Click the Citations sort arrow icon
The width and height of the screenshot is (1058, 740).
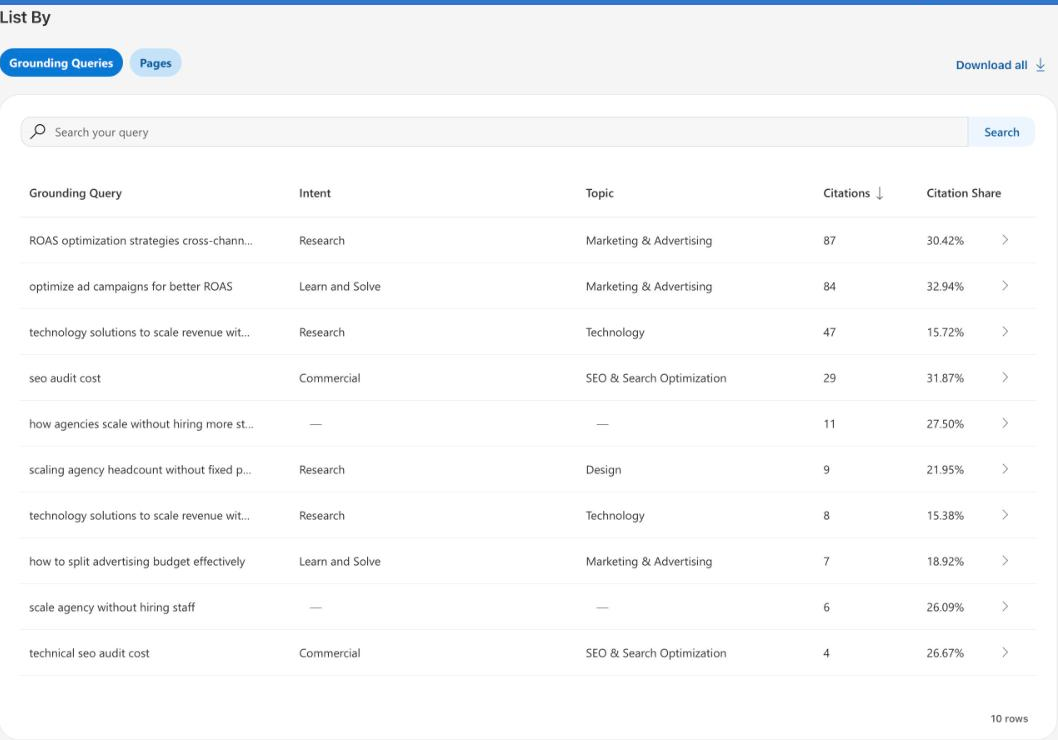tap(879, 194)
